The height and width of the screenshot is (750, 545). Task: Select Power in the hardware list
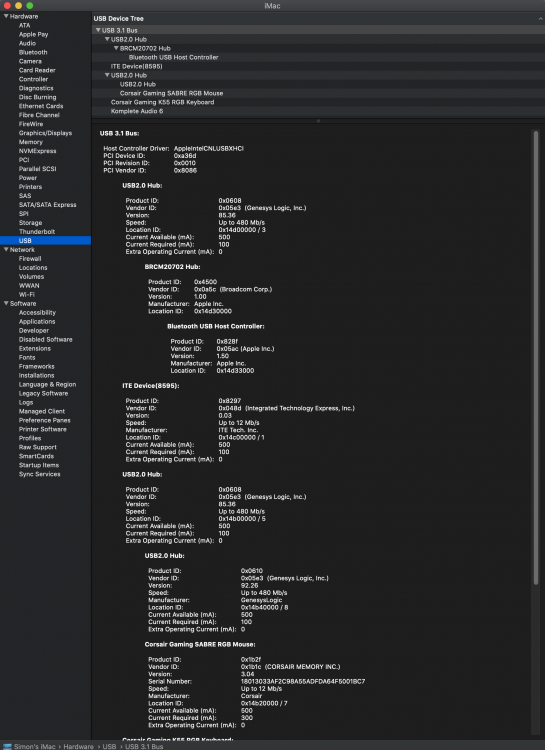28,178
